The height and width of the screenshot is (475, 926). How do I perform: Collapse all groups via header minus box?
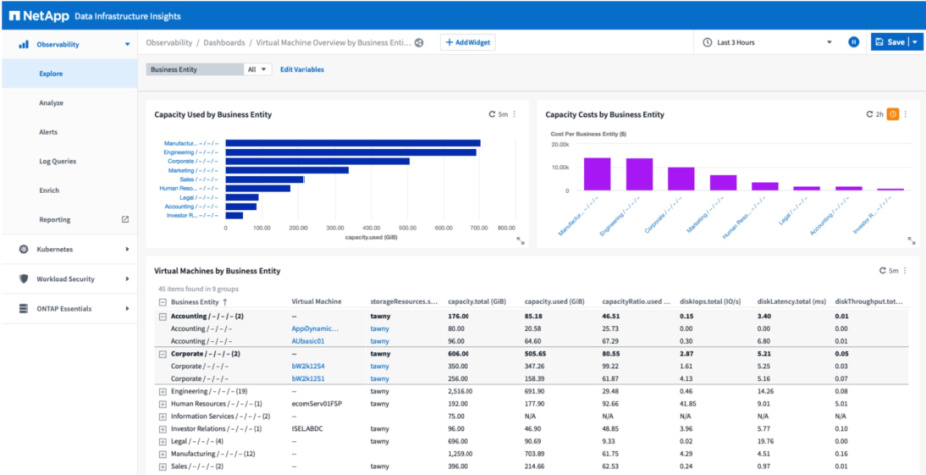[x=162, y=302]
